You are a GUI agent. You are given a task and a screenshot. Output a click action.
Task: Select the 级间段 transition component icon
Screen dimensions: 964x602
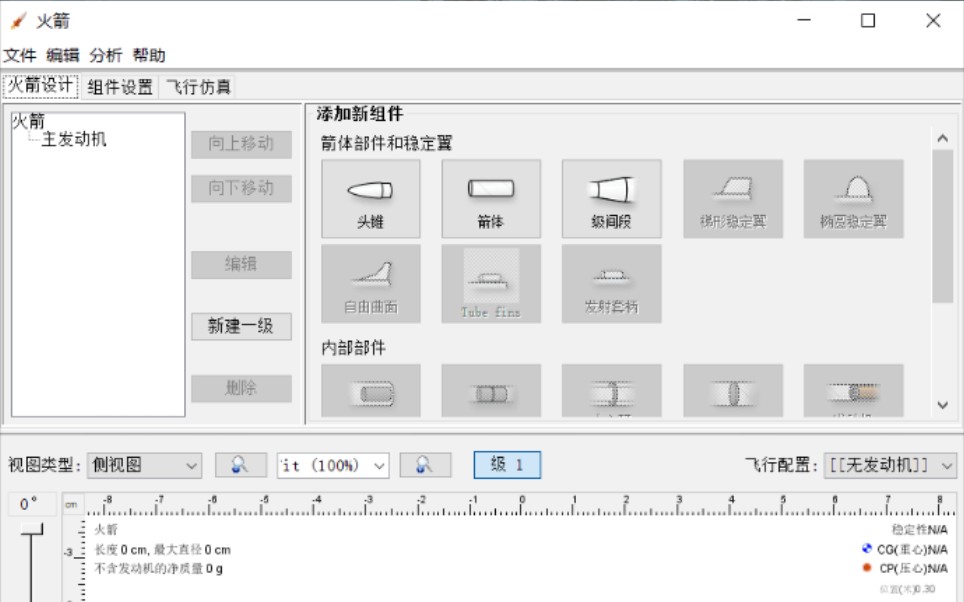609,198
